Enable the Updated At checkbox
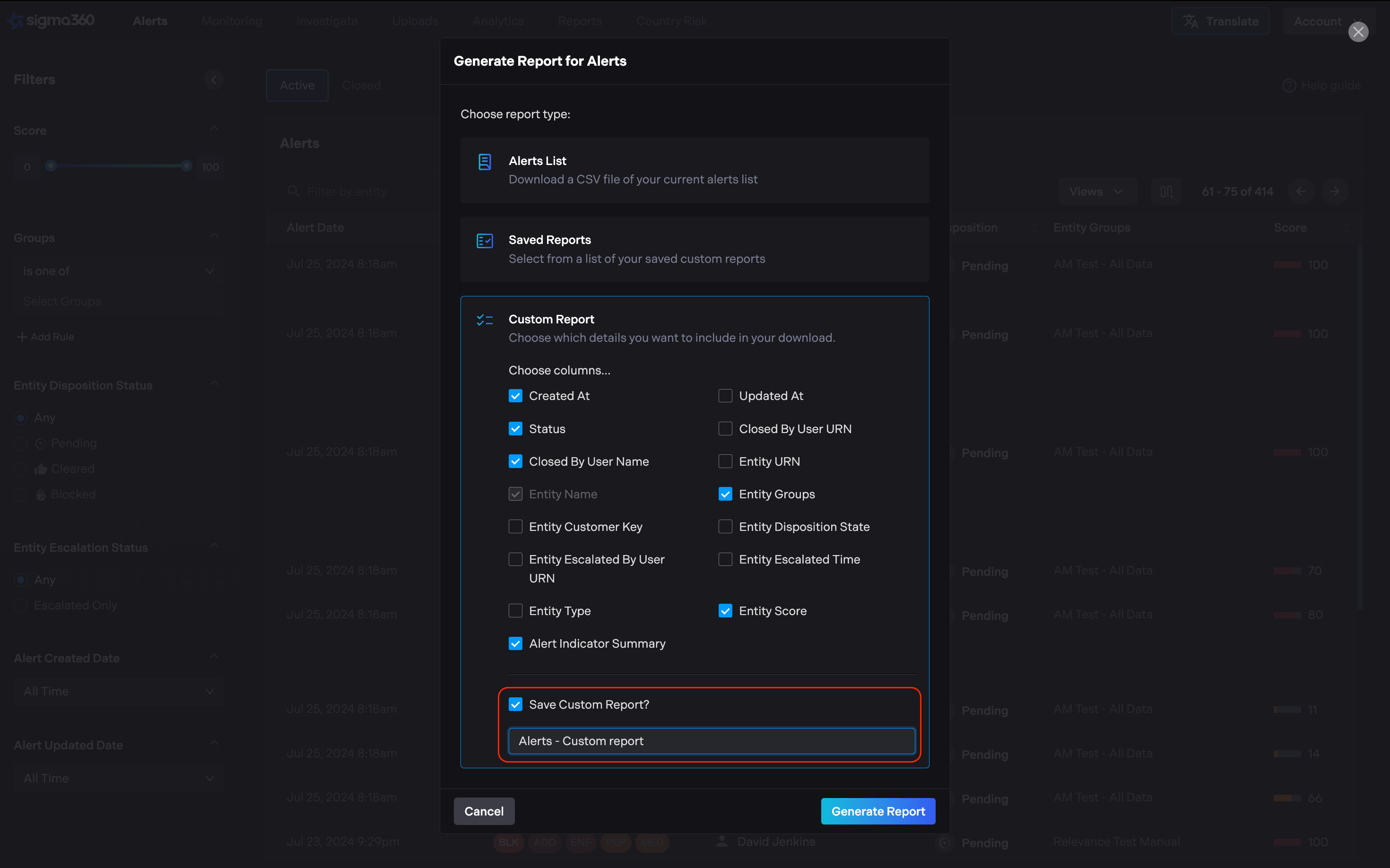1390x868 pixels. tap(725, 396)
